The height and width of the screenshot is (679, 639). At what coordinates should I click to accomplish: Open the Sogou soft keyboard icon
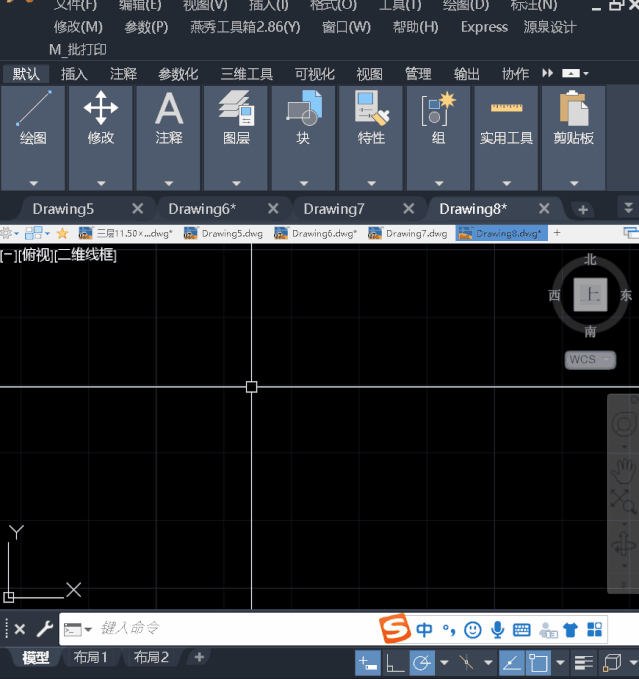coord(522,630)
